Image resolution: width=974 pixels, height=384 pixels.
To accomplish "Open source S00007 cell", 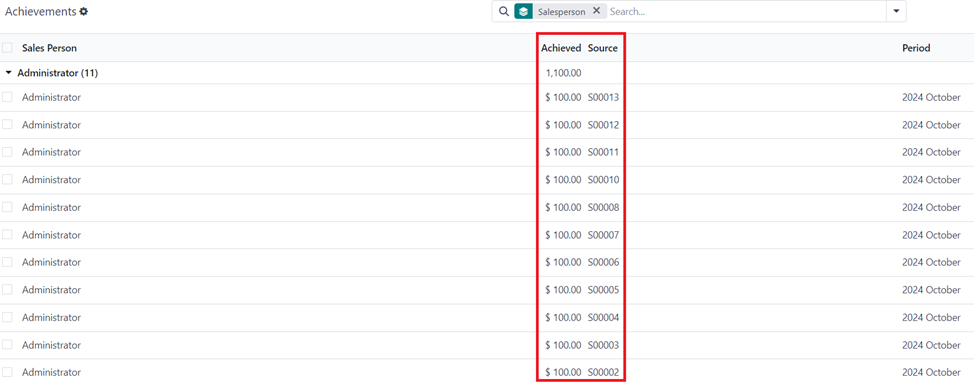I will (x=604, y=234).
